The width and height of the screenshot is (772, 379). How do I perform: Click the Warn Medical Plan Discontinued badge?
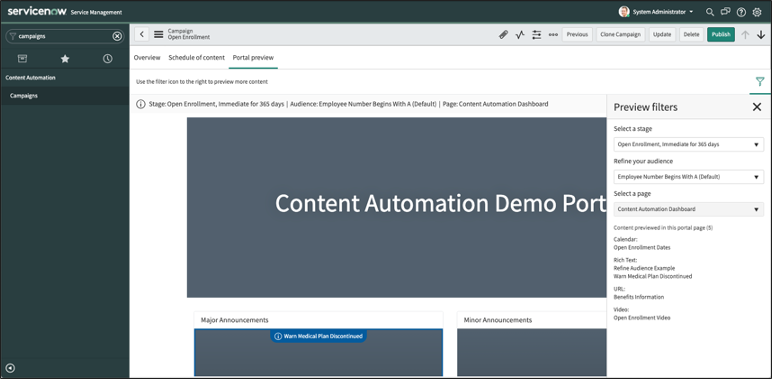coord(318,336)
